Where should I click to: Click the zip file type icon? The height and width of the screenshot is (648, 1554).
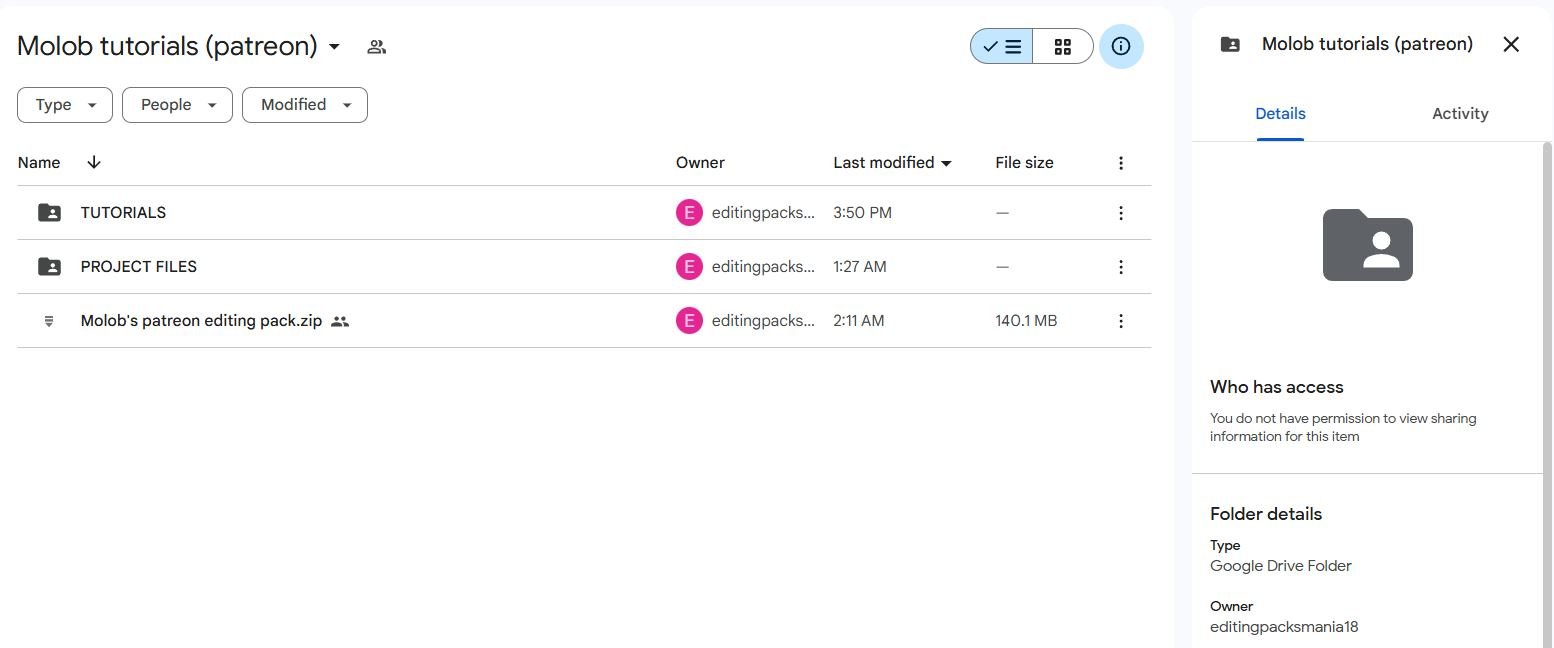[49, 321]
